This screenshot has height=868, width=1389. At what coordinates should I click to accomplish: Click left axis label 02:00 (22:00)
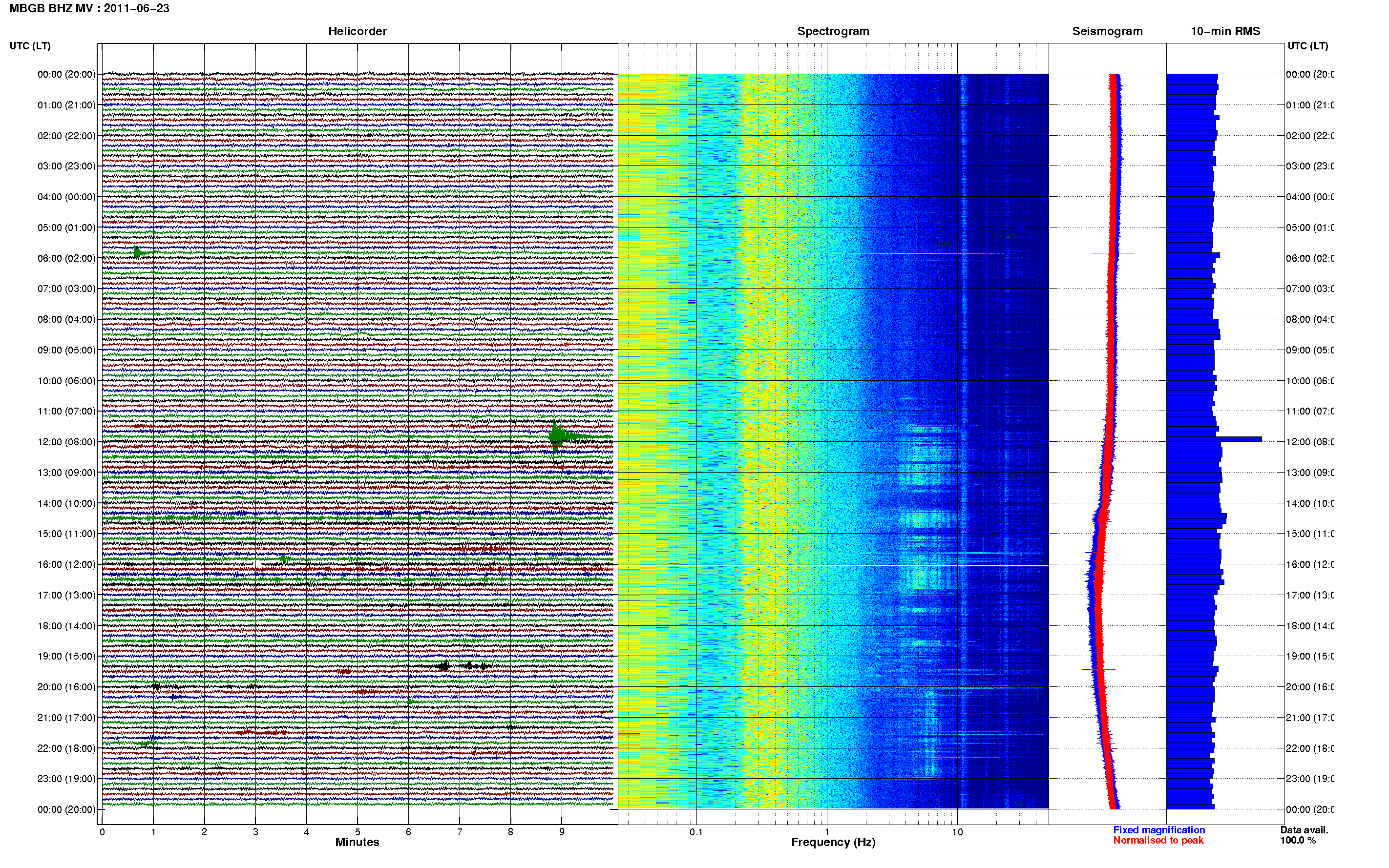(66, 136)
